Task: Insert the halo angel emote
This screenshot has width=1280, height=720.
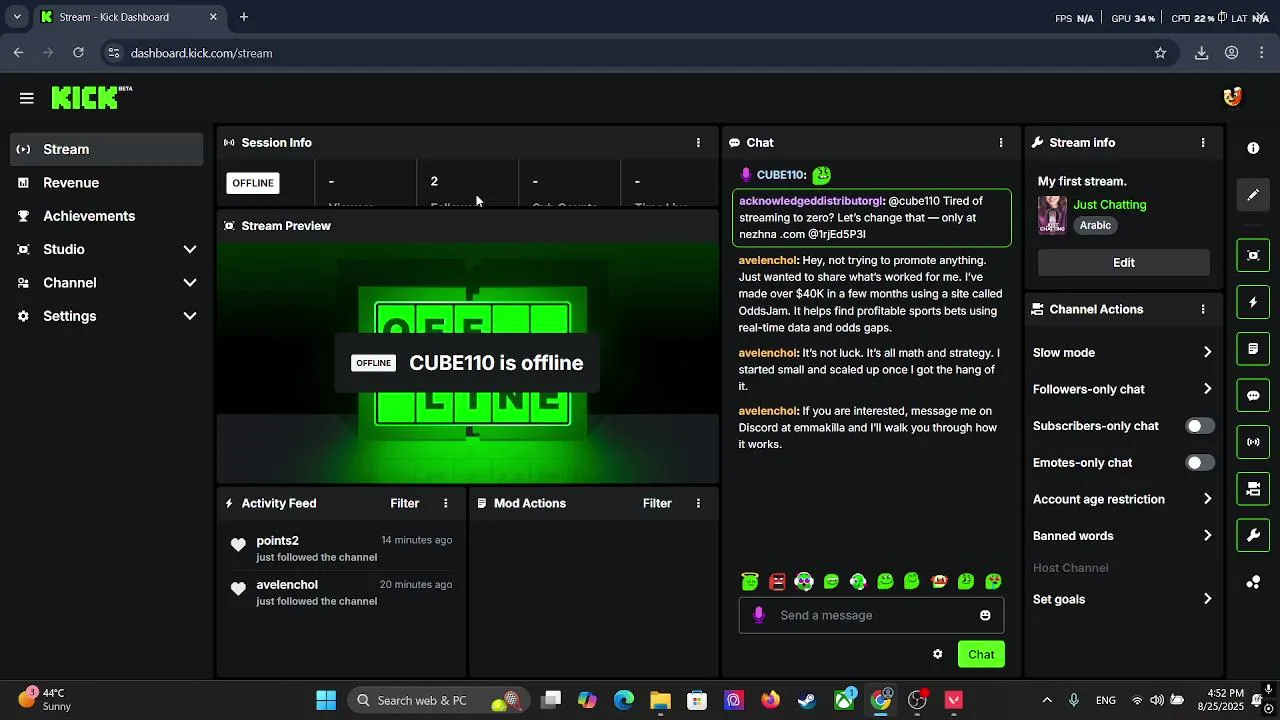Action: pos(750,581)
